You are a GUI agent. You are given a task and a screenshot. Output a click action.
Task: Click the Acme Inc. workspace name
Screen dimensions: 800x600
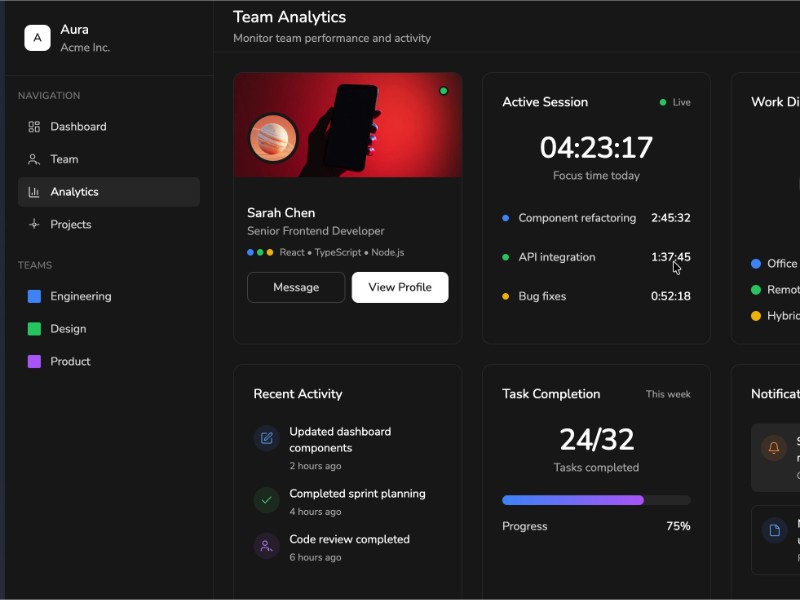coord(85,47)
